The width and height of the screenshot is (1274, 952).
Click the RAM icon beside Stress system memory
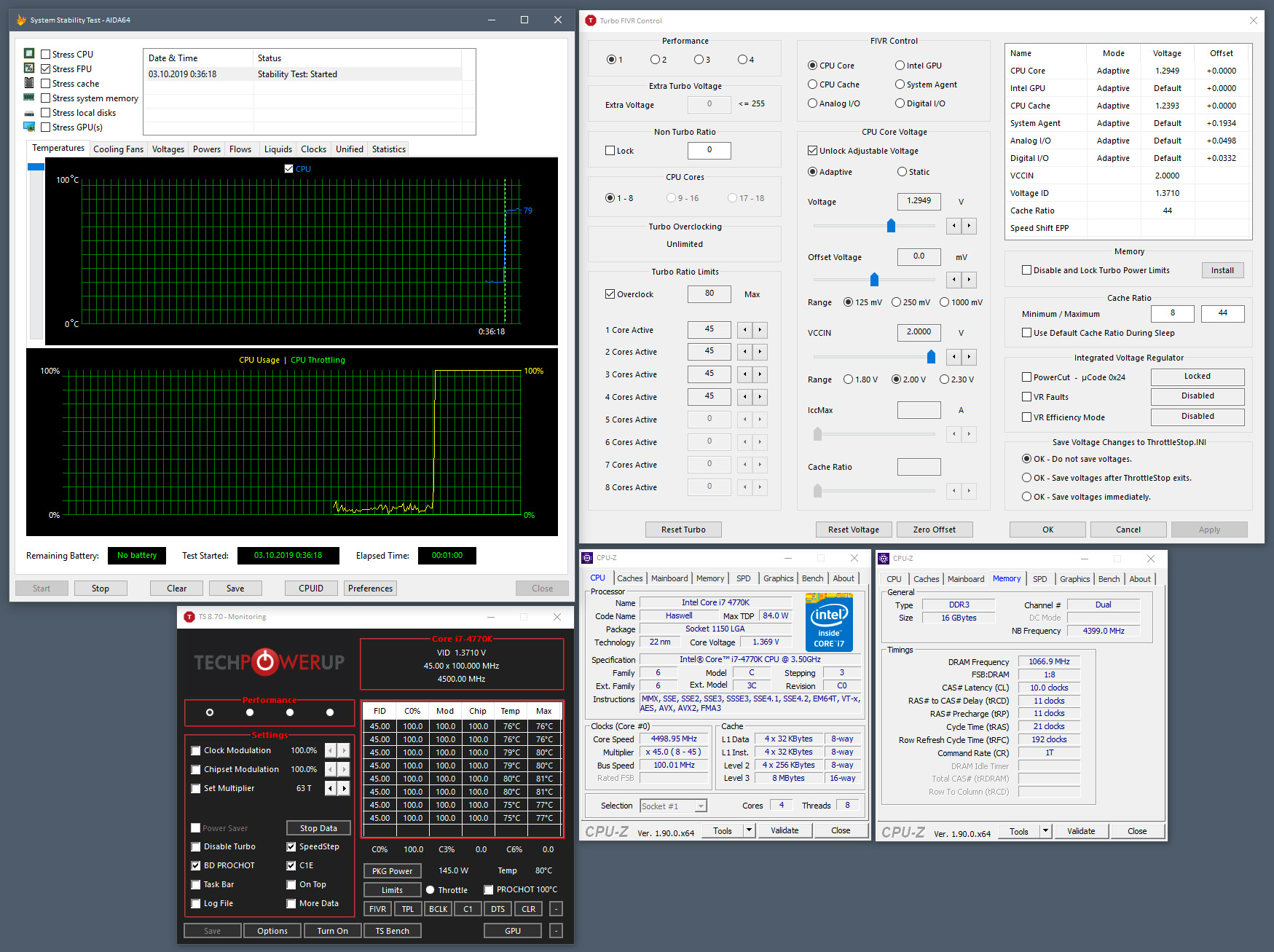point(29,98)
